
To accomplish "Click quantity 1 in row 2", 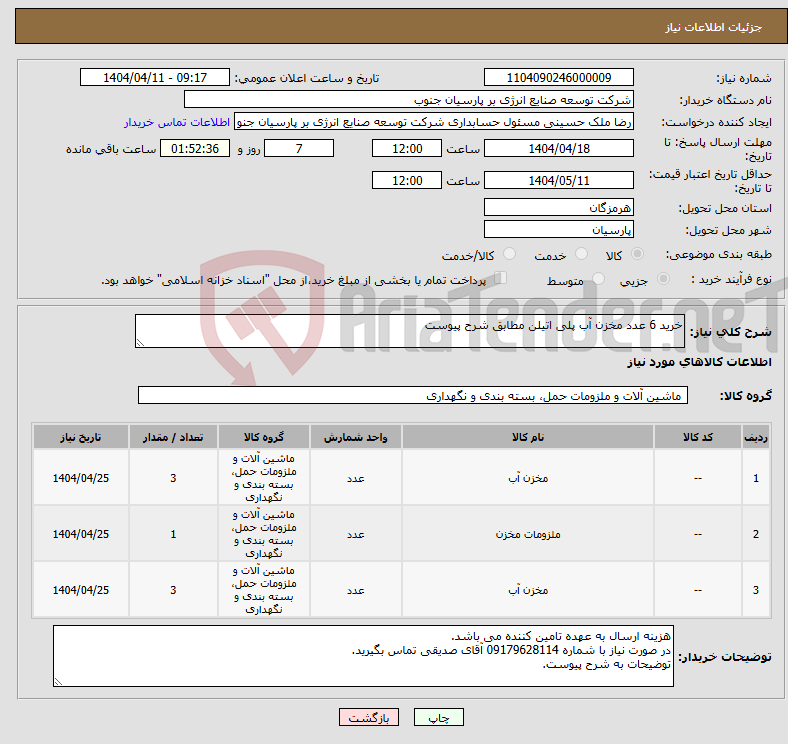I will (173, 534).
